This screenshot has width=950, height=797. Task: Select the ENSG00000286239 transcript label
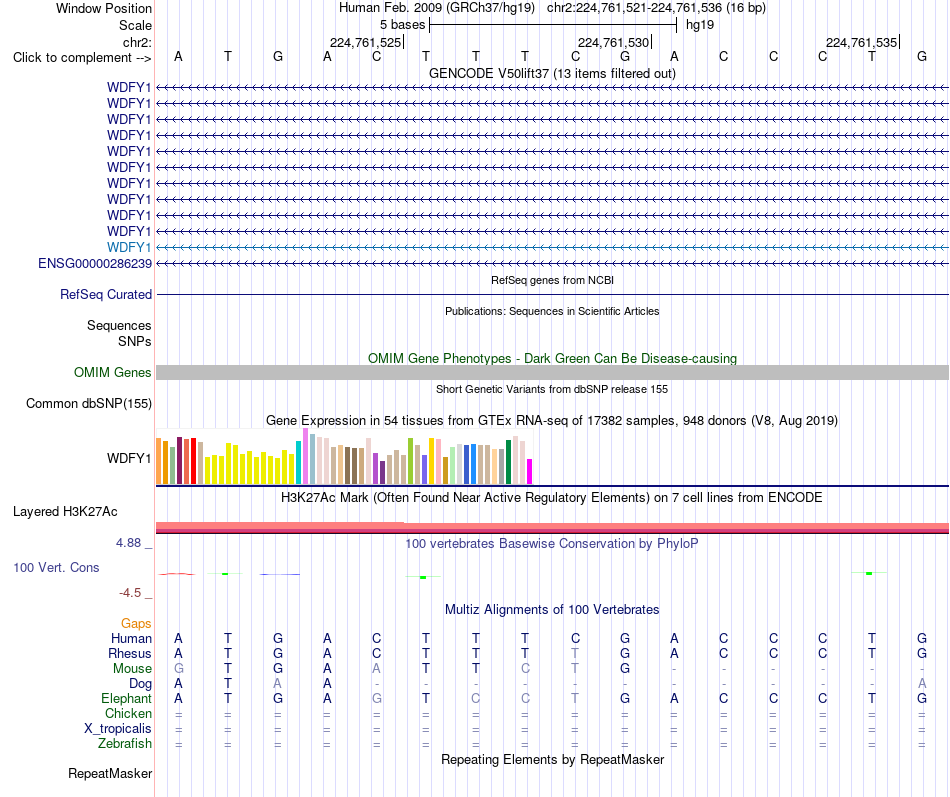pyautogui.click(x=95, y=264)
